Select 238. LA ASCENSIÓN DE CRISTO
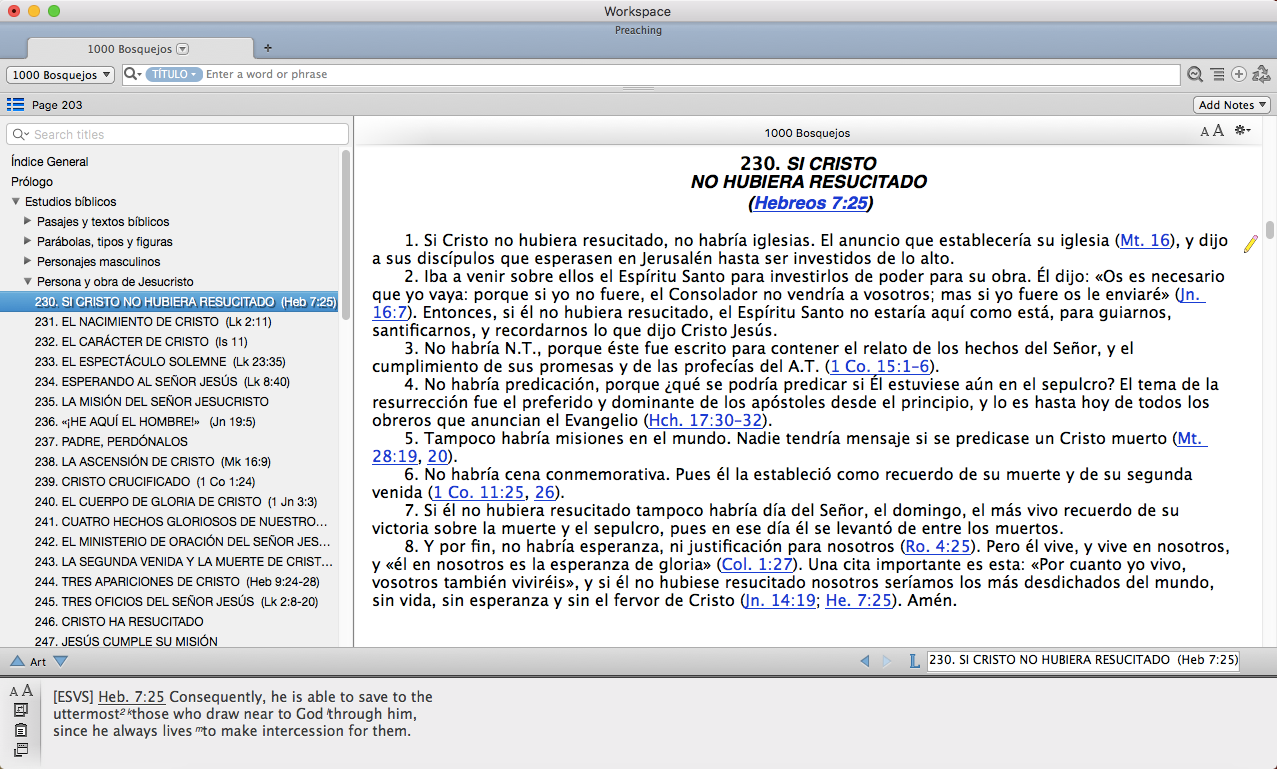The height and width of the screenshot is (769, 1277). [152, 462]
